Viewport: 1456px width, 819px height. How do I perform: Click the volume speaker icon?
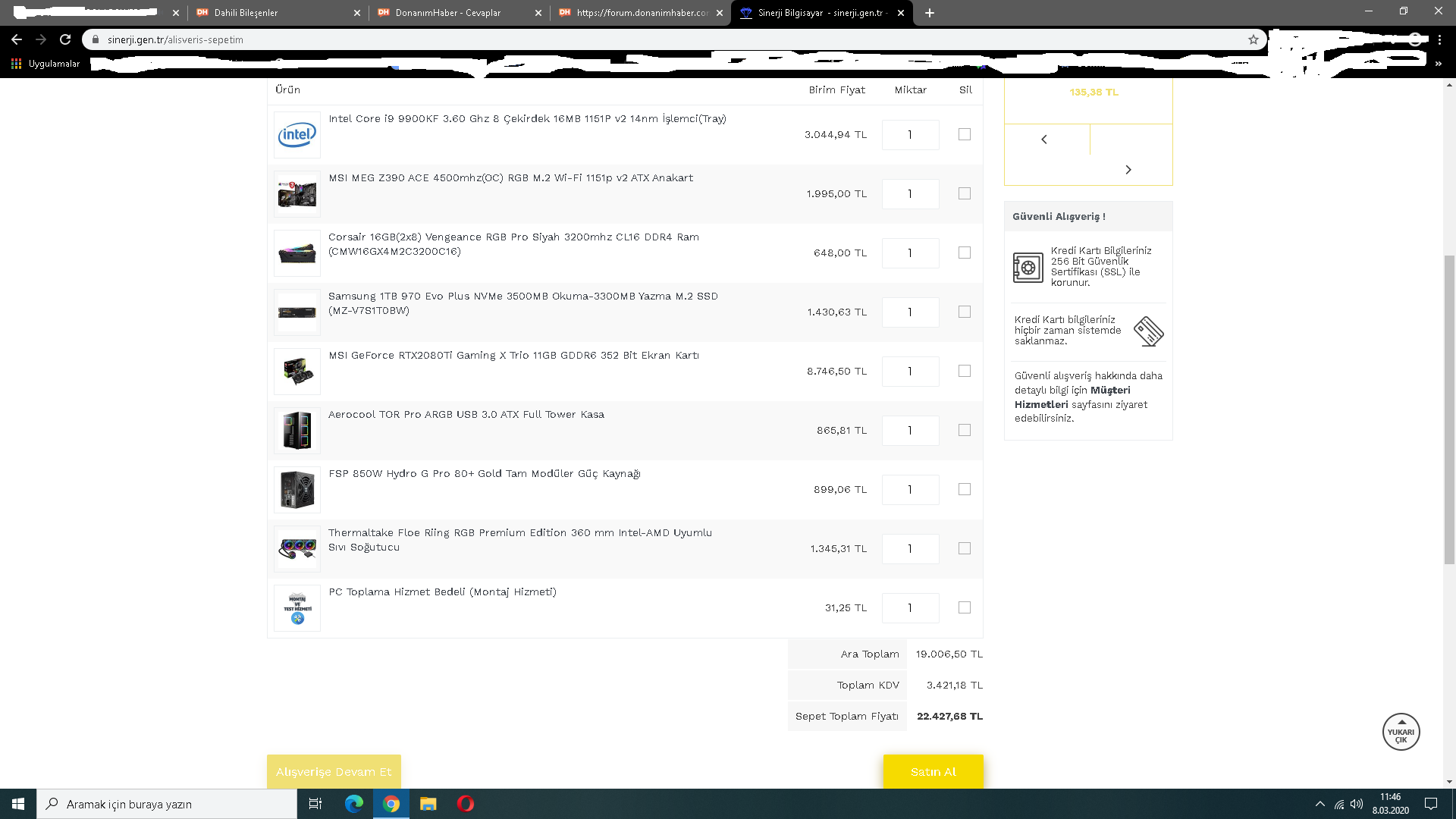pyautogui.click(x=1357, y=804)
